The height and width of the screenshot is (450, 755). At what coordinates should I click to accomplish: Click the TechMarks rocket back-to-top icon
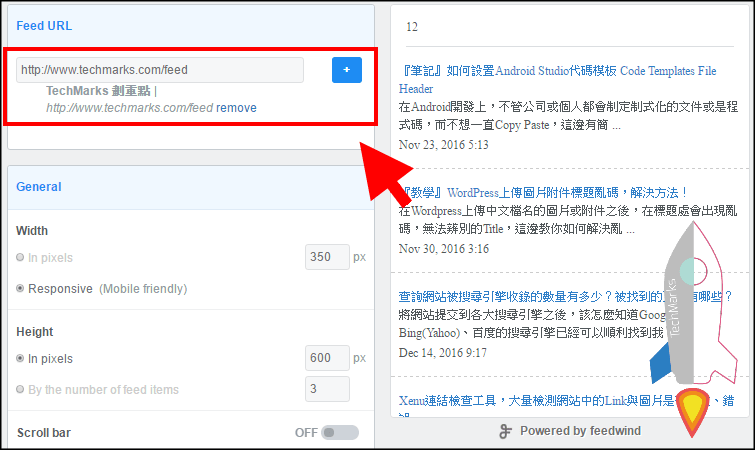click(x=694, y=328)
